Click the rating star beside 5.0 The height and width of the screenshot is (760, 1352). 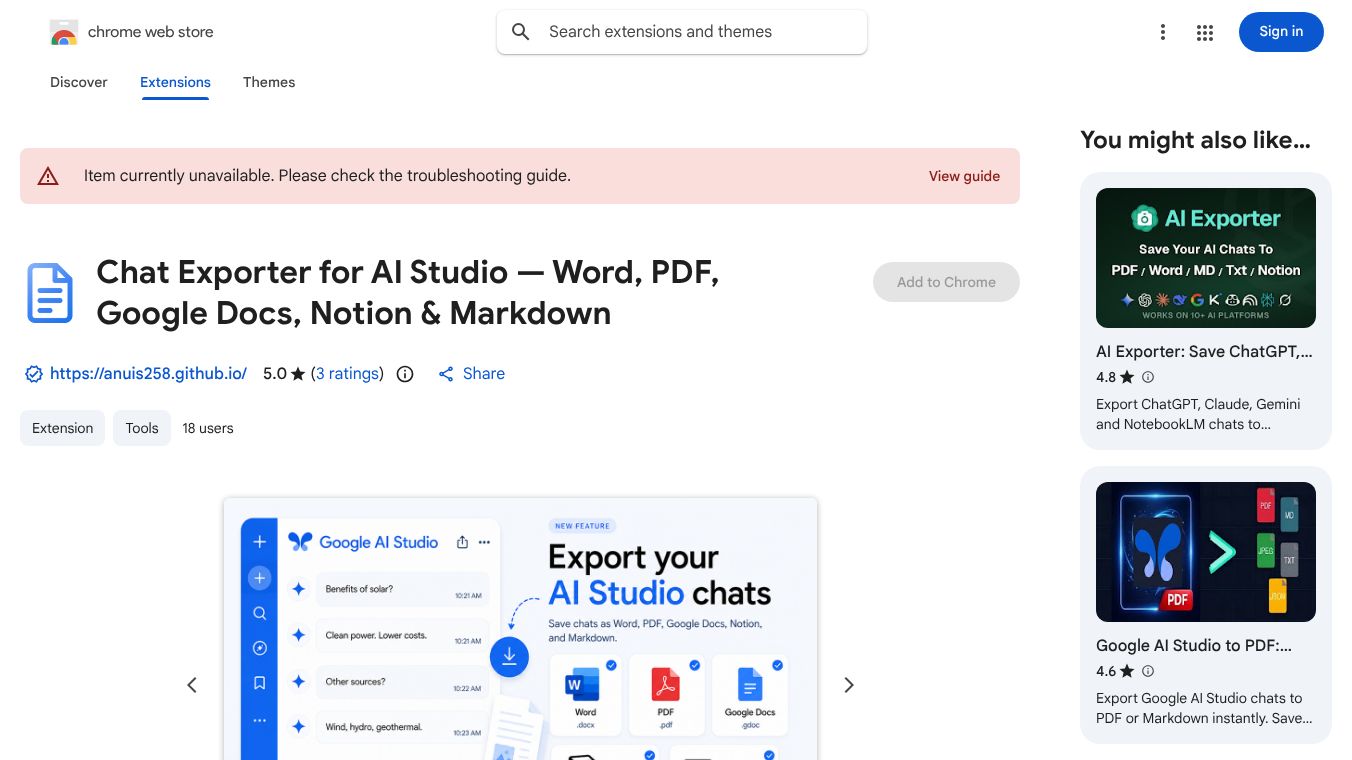(x=298, y=374)
